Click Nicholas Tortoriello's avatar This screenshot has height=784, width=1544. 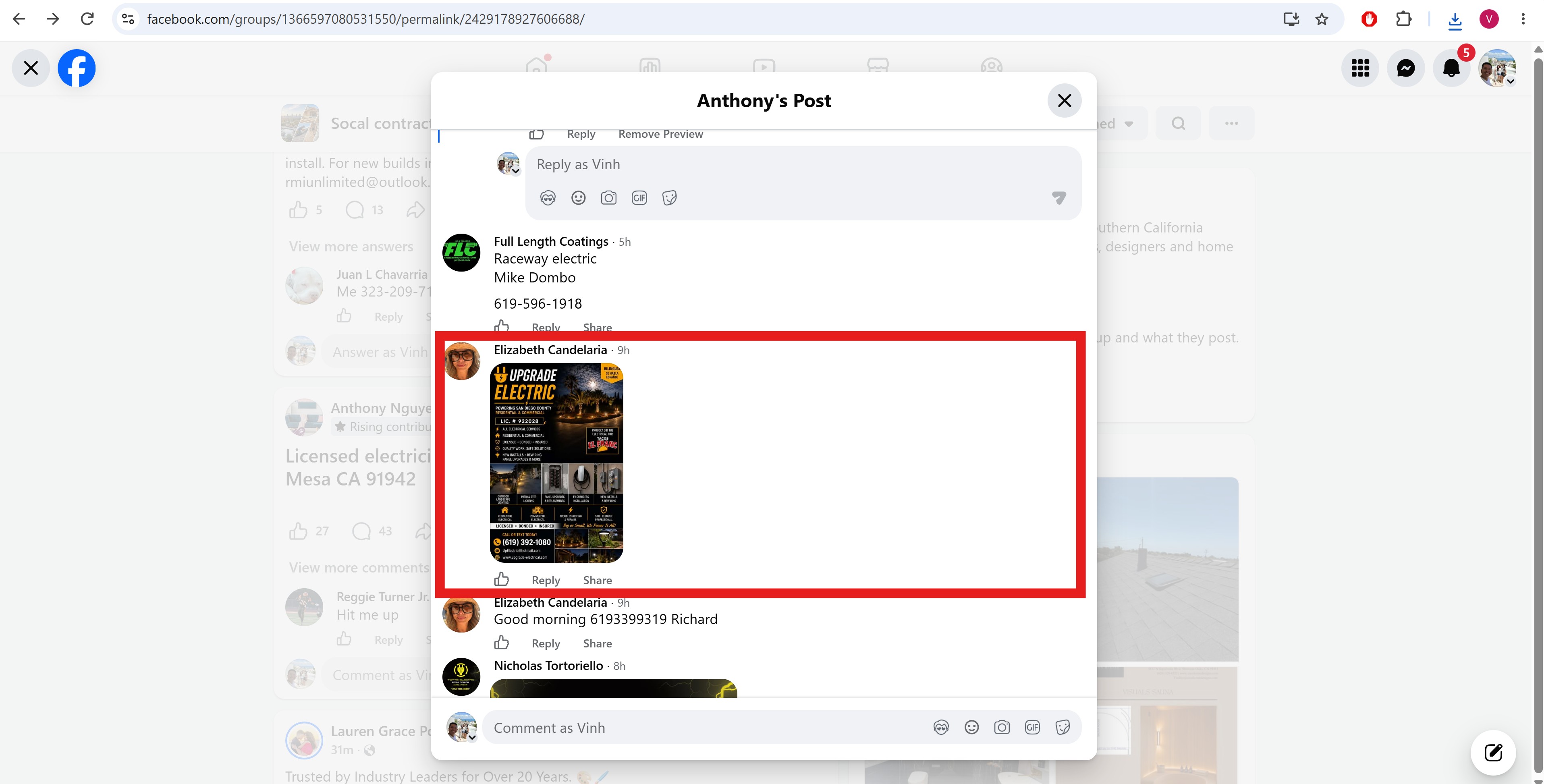[x=461, y=677]
